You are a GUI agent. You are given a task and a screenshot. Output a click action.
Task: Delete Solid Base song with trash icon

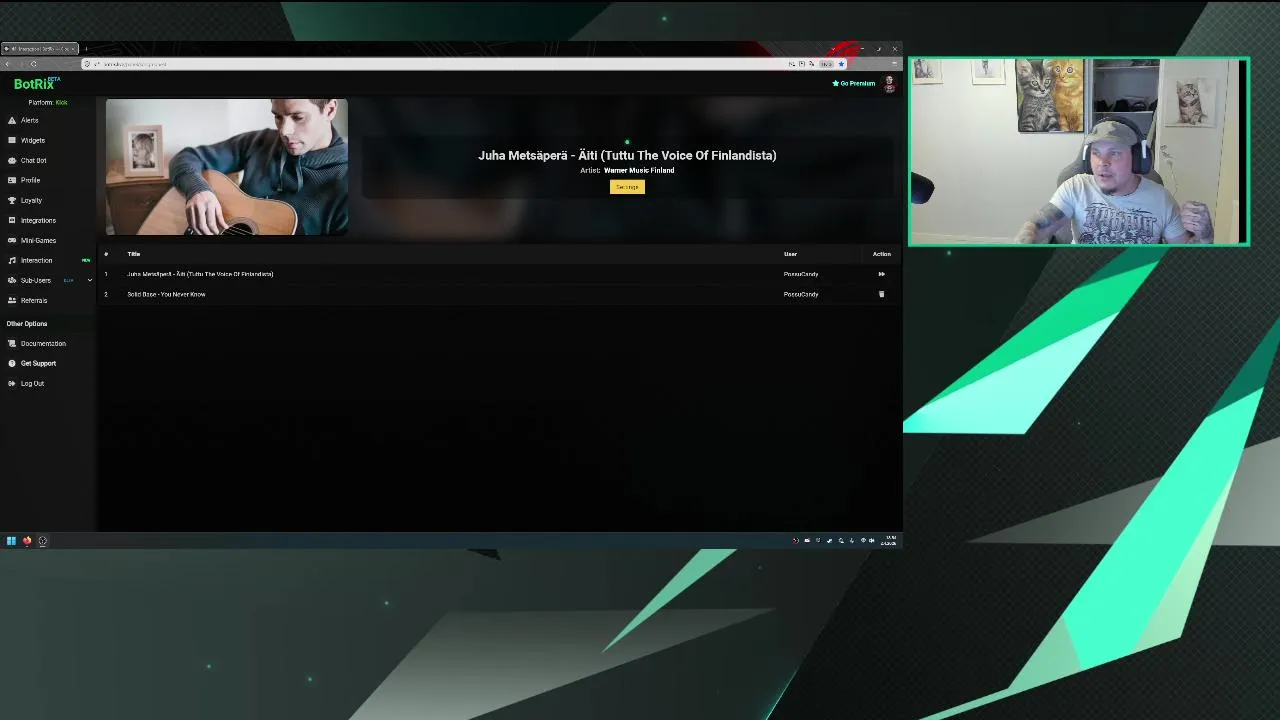(881, 294)
